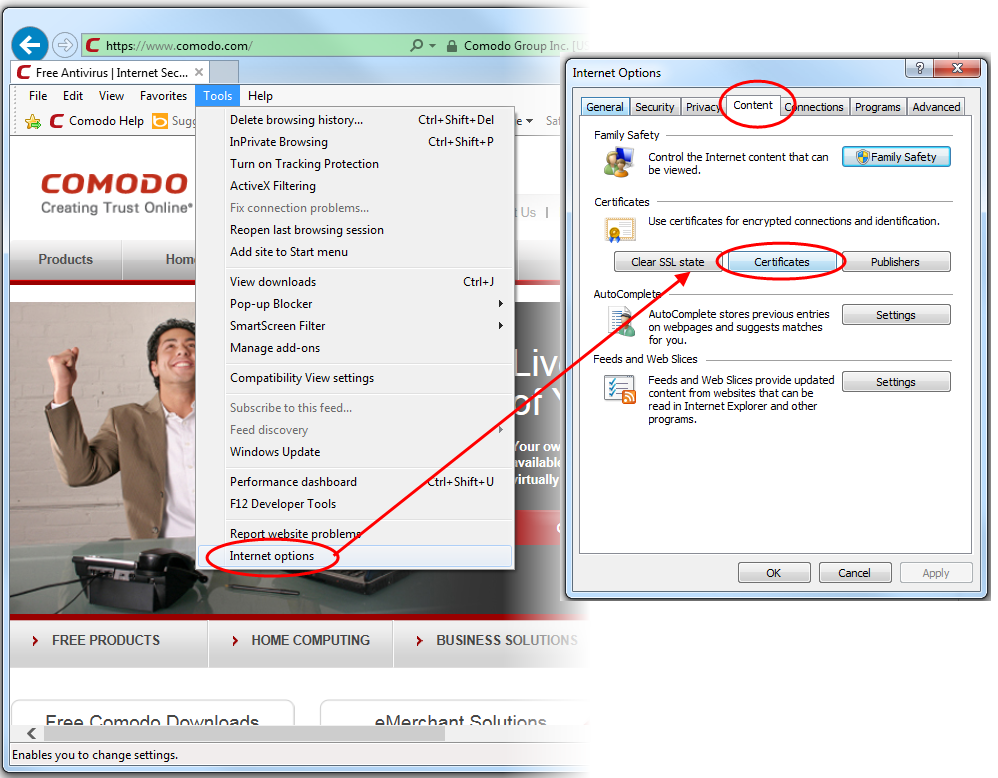Select Reopen last browsing session
Viewport: 998px width, 778px height.
click(x=355, y=230)
